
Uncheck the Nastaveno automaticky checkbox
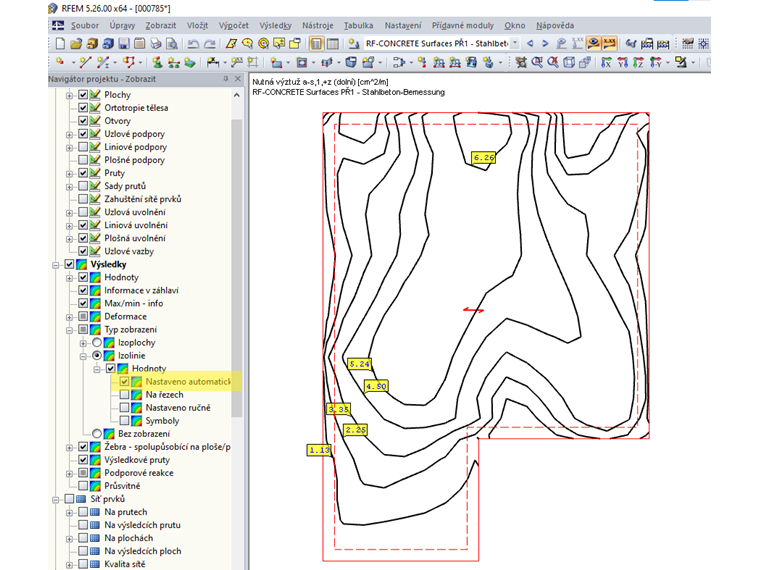[x=124, y=382]
